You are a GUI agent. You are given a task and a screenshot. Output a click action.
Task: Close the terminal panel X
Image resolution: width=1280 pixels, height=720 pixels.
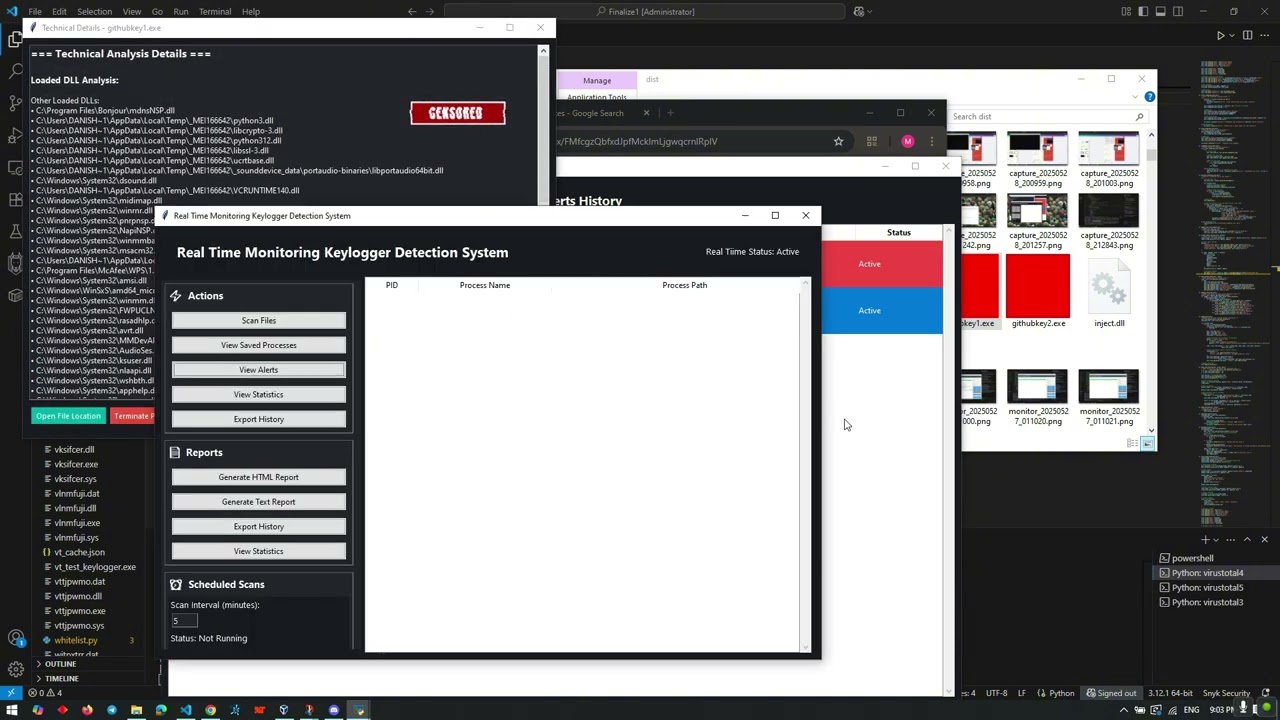tap(1264, 539)
